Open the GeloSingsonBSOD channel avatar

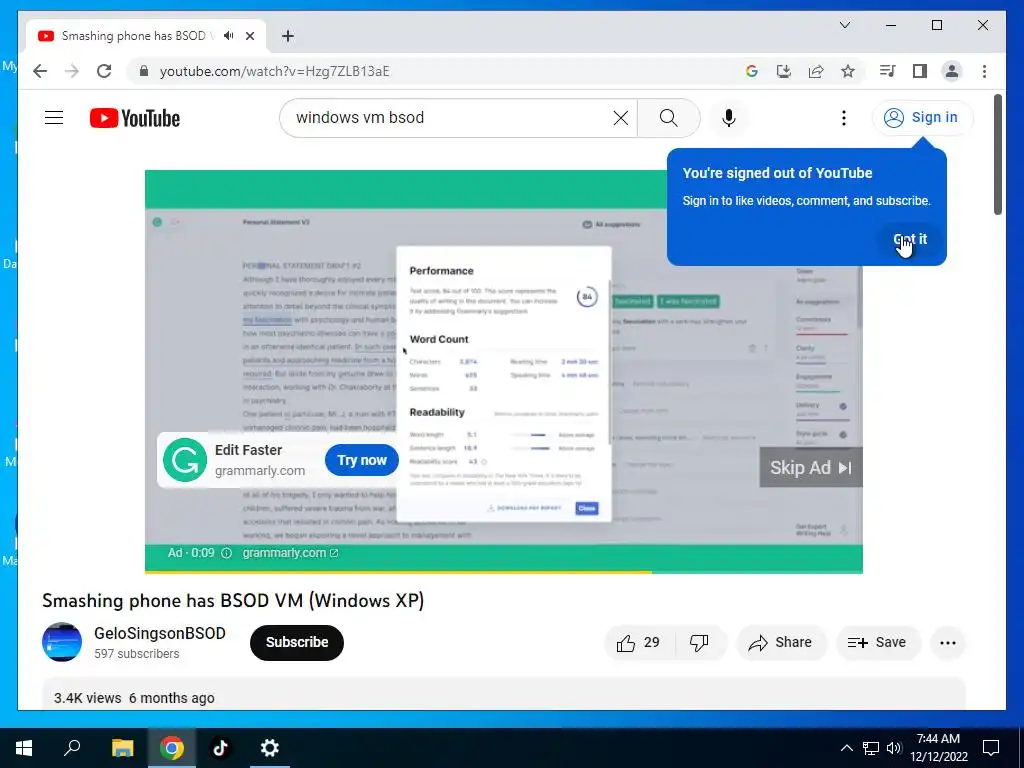[62, 642]
